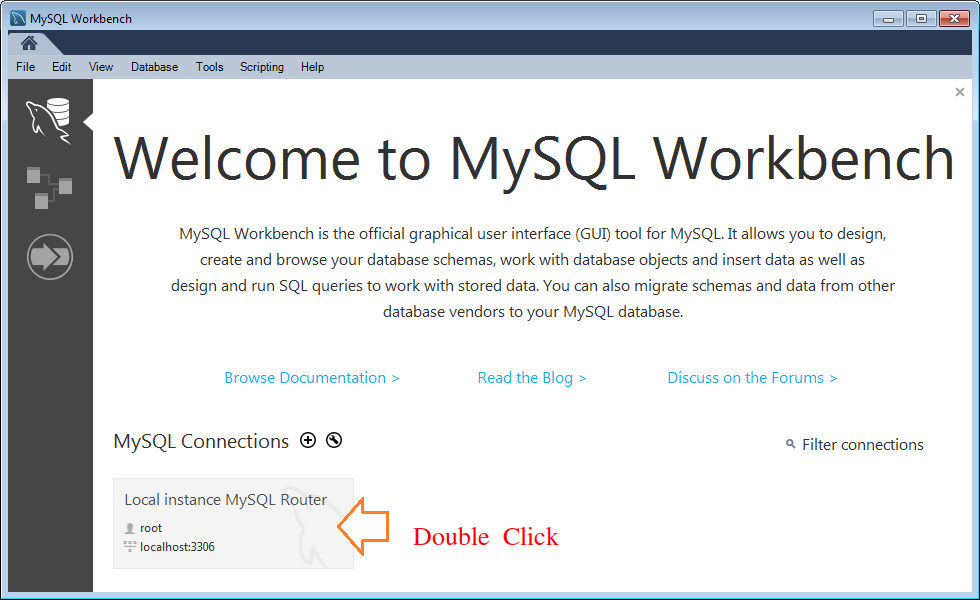Click the MySQL Connections heading
The width and height of the screenshot is (980, 600).
tap(201, 441)
